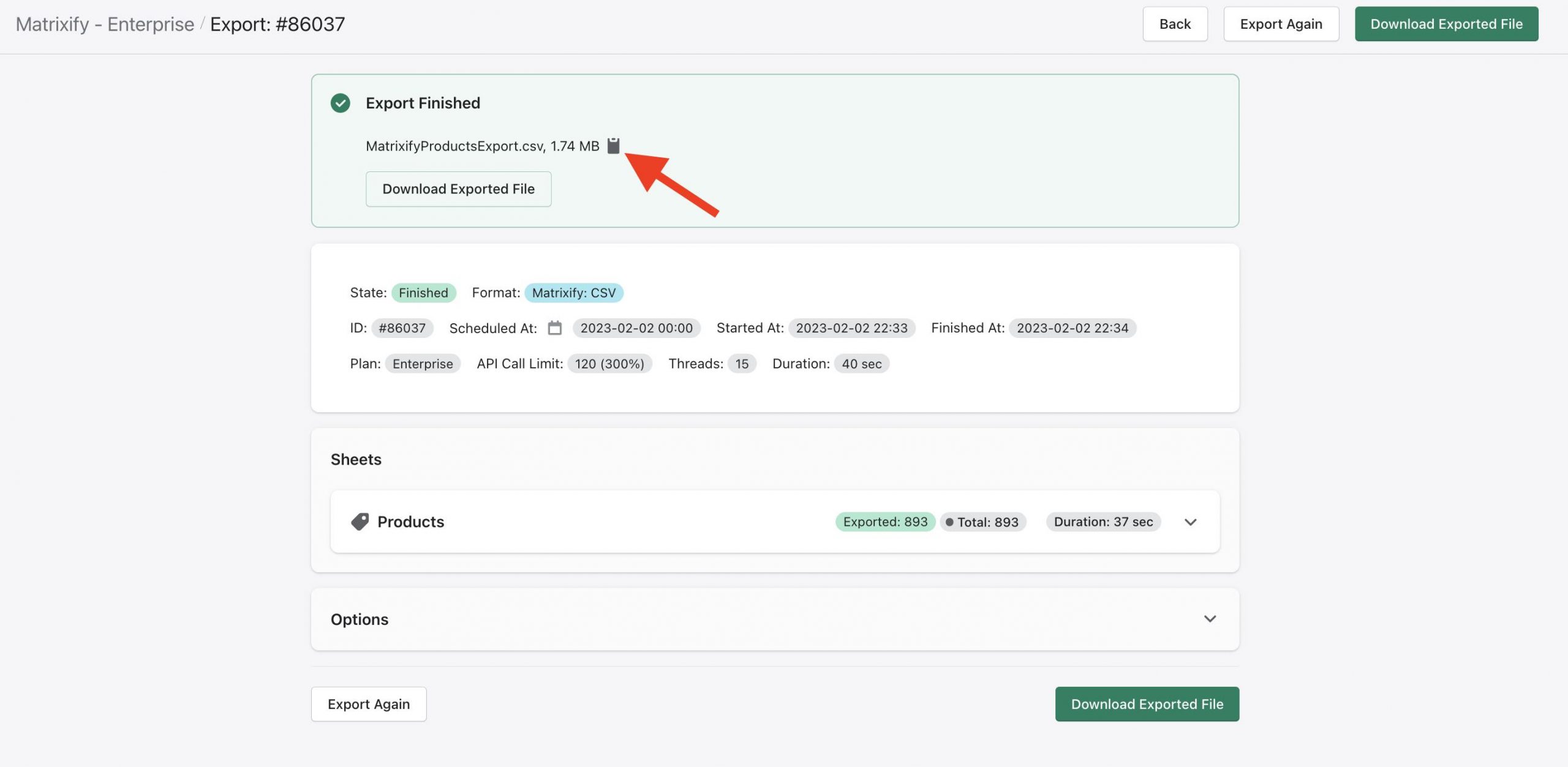This screenshot has width=1568, height=767.
Task: Select Export Again from top navigation
Action: (1281, 23)
